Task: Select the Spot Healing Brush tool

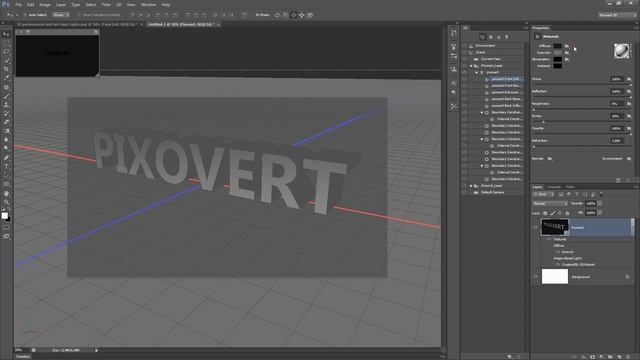Action: point(6,87)
